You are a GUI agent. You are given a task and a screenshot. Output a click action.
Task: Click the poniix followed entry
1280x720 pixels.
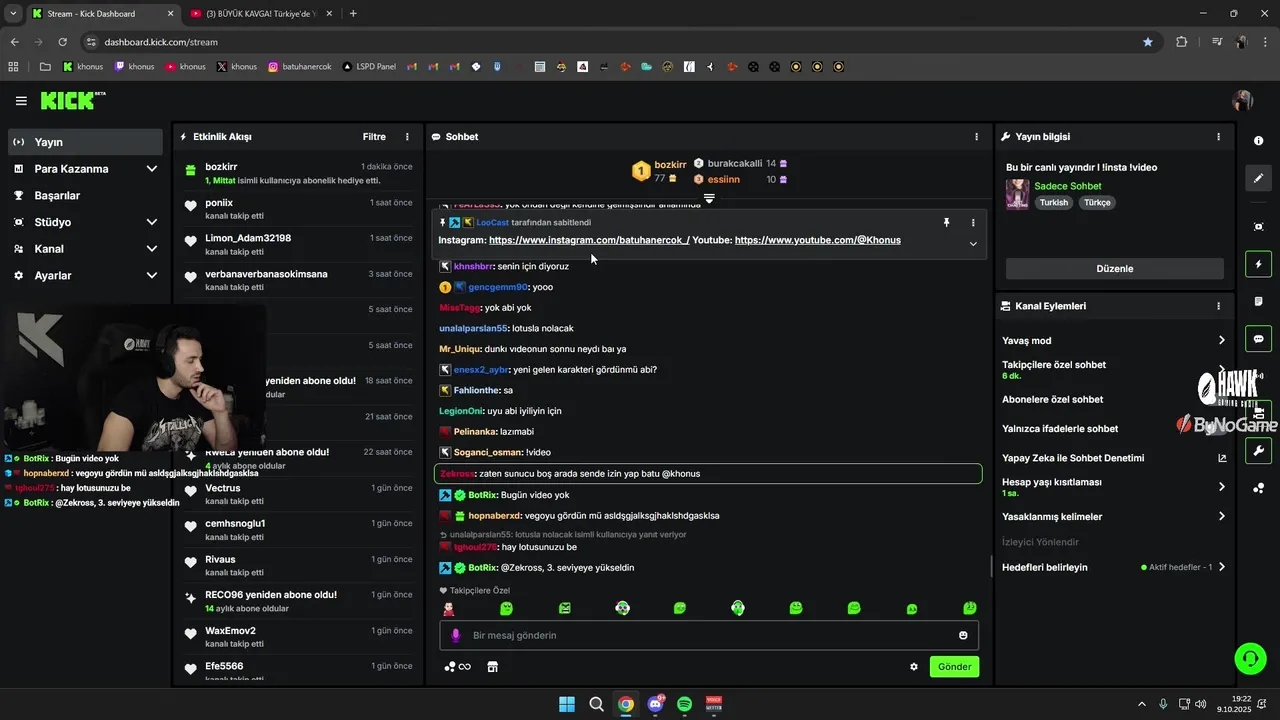[298, 208]
